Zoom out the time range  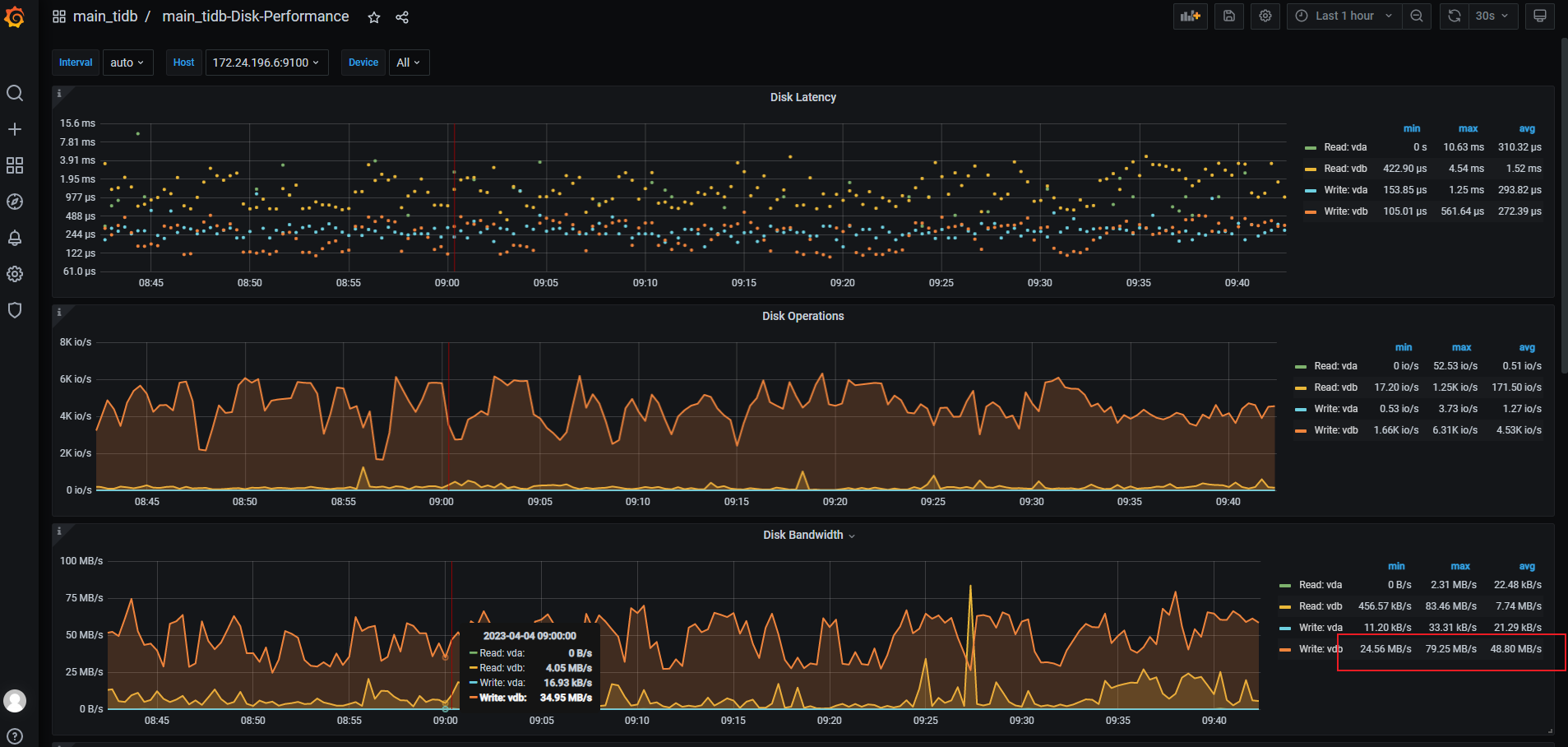pyautogui.click(x=1417, y=16)
